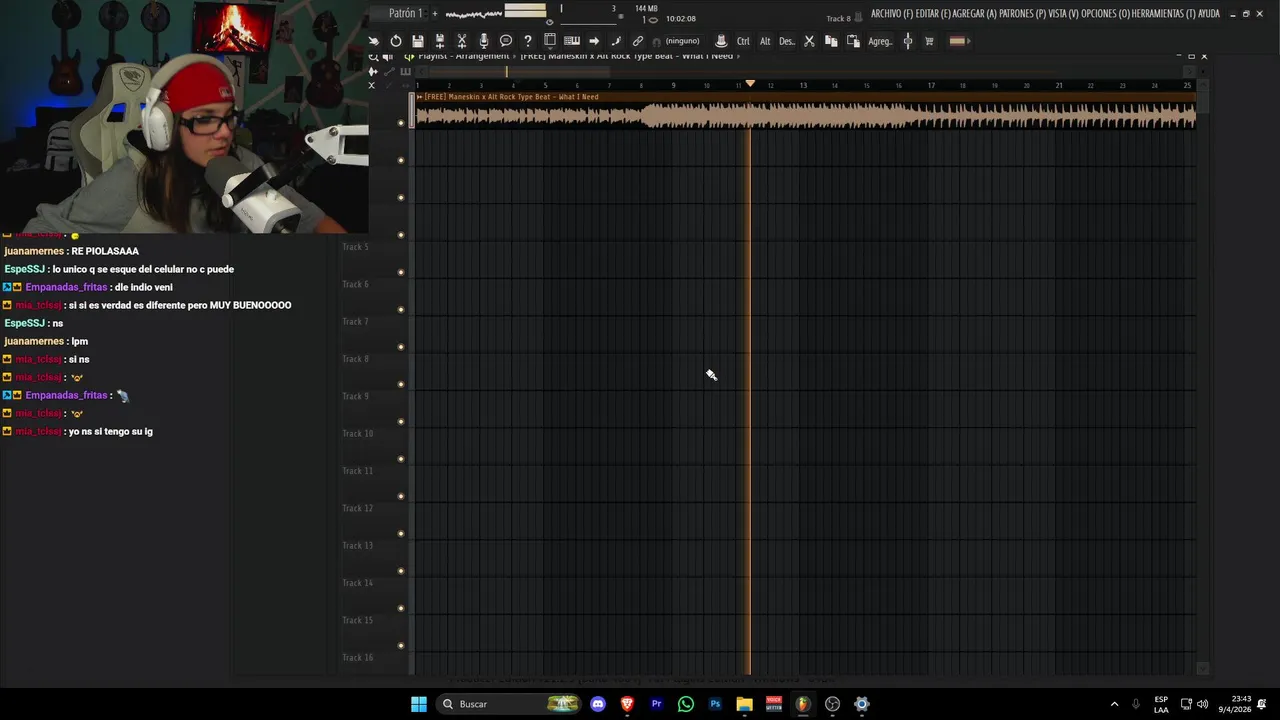Open FL Studio from the taskbar

pyautogui.click(x=803, y=704)
